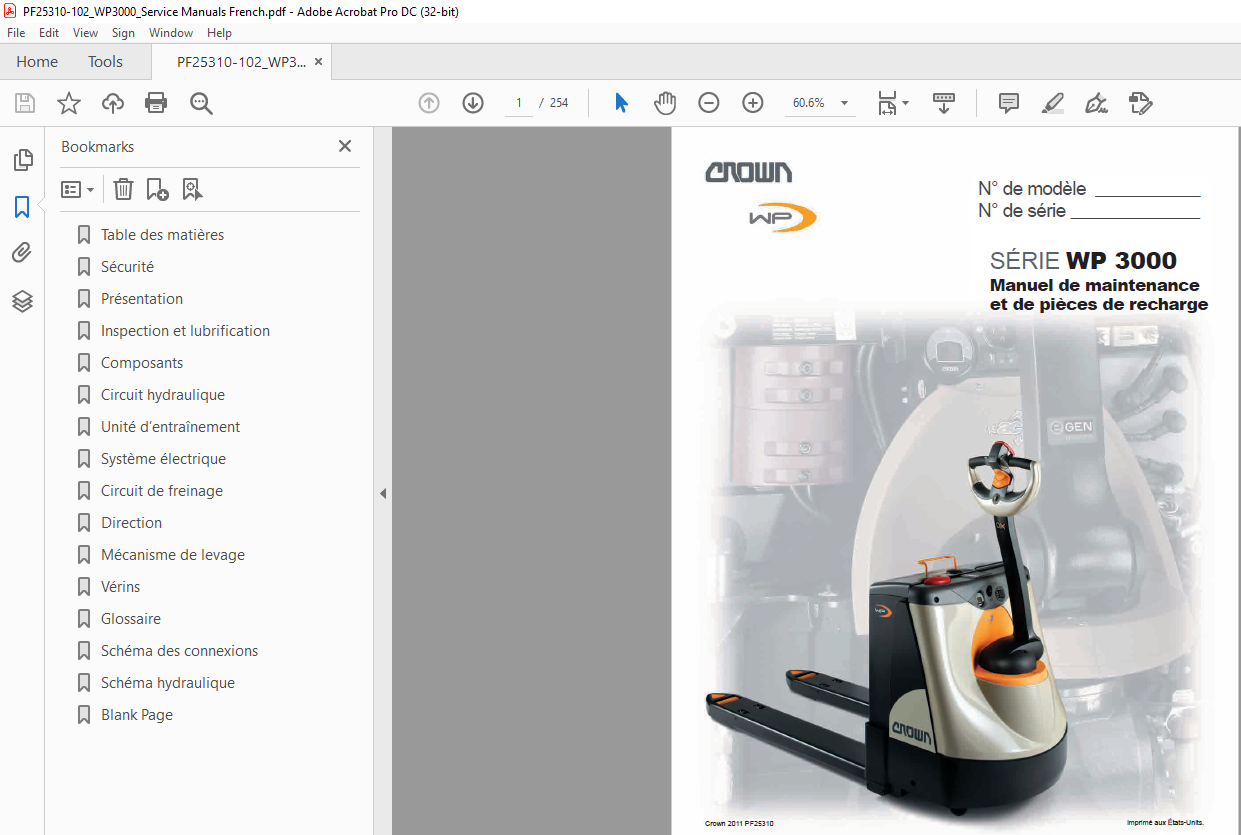Screen dimensions: 1241x835
Task: Go to previous page arrow
Action: 429,103
